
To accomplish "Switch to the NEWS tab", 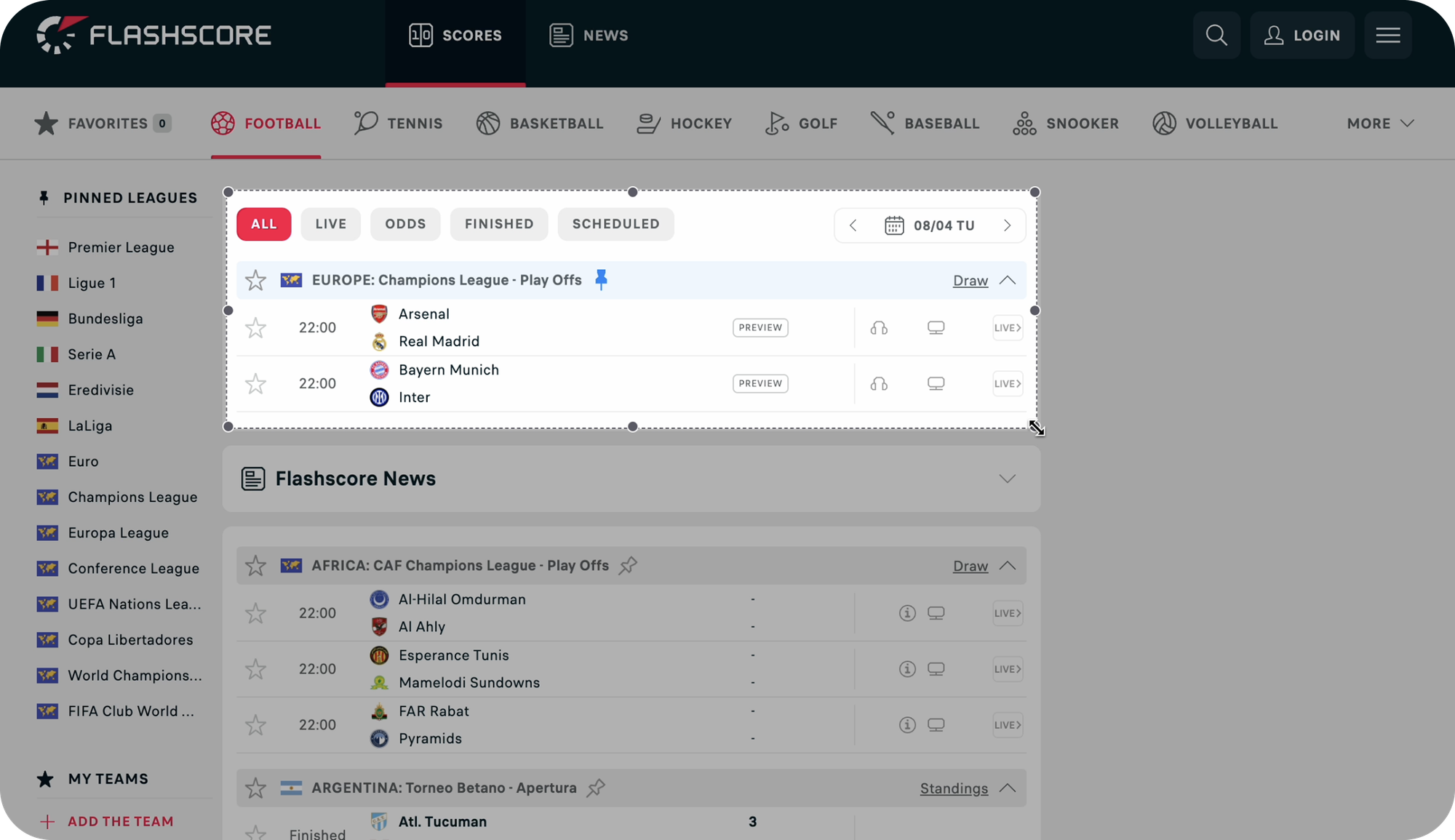I will pos(589,34).
